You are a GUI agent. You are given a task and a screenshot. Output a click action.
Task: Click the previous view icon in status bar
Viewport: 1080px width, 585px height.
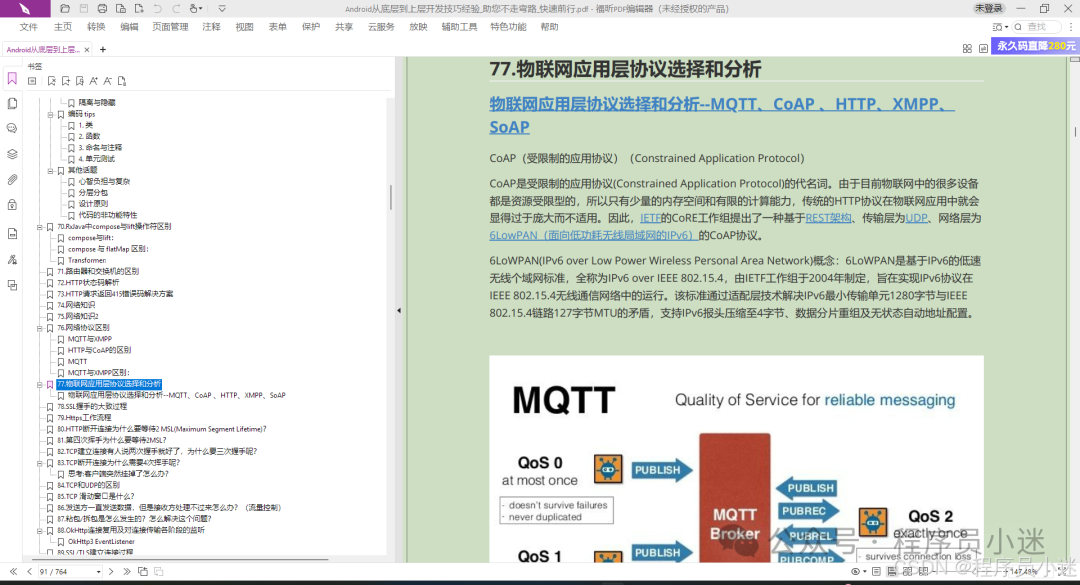click(x=143, y=571)
